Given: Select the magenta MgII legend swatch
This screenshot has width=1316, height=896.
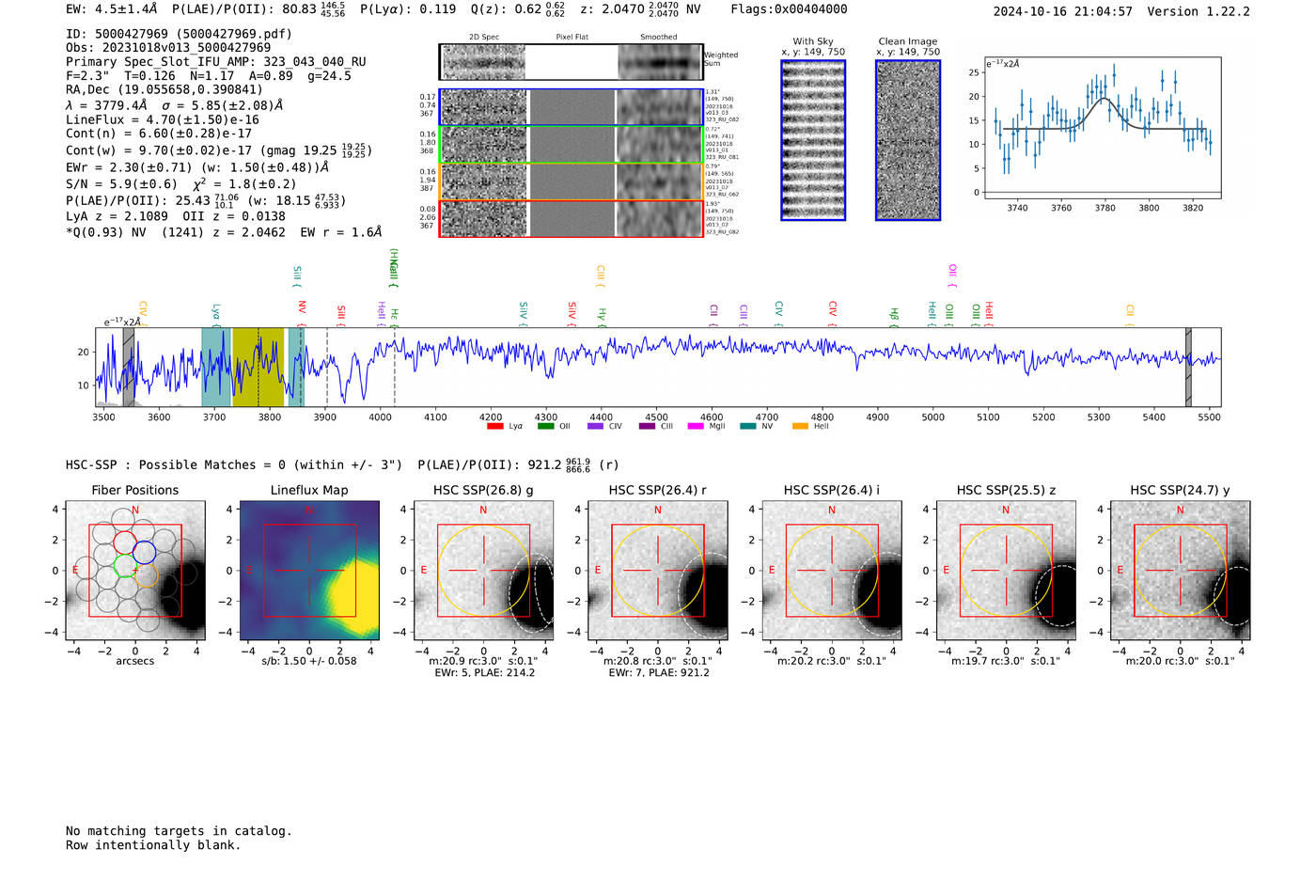Looking at the screenshot, I should [696, 426].
